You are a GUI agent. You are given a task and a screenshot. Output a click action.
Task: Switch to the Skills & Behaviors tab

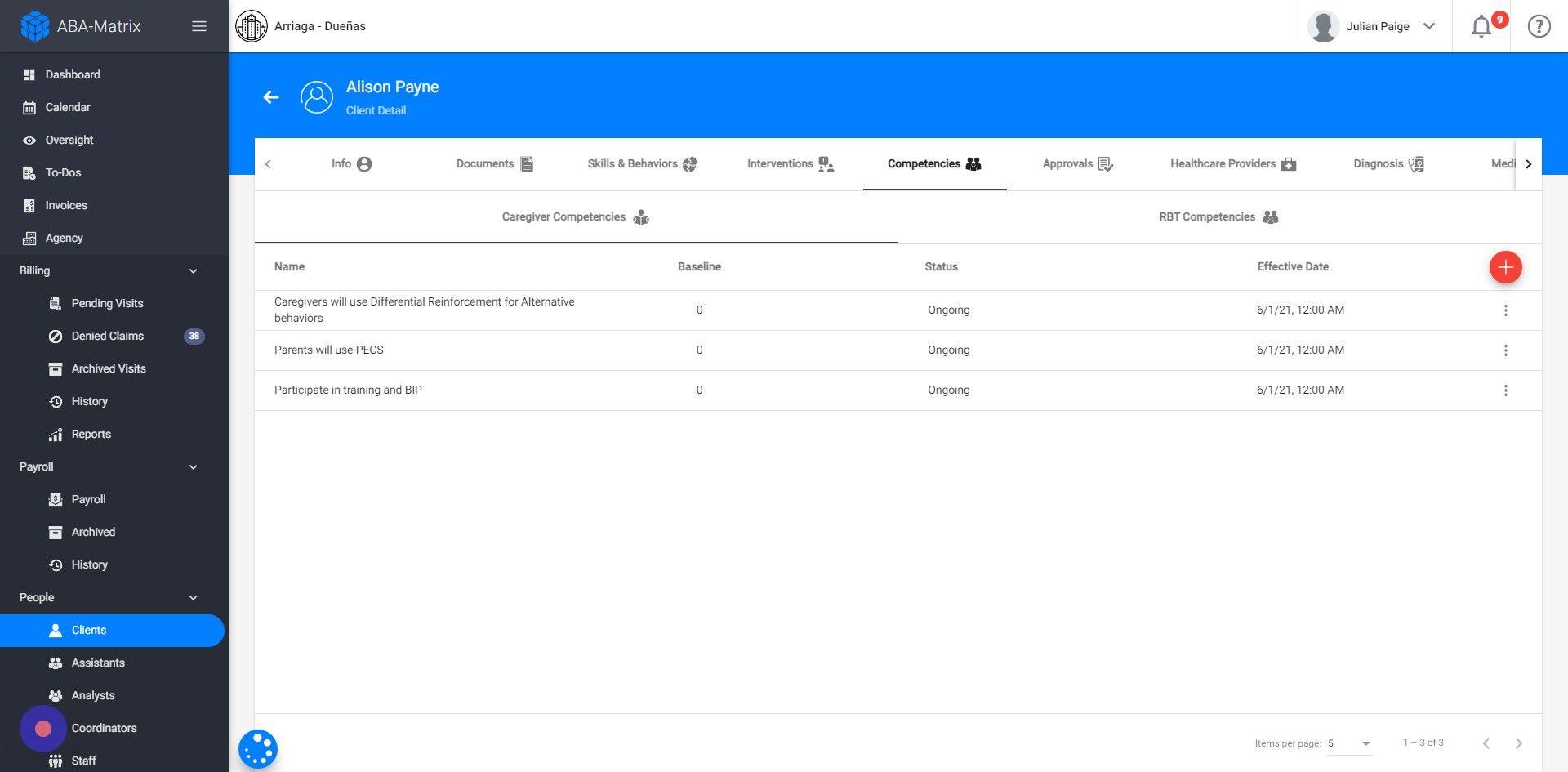pos(642,164)
